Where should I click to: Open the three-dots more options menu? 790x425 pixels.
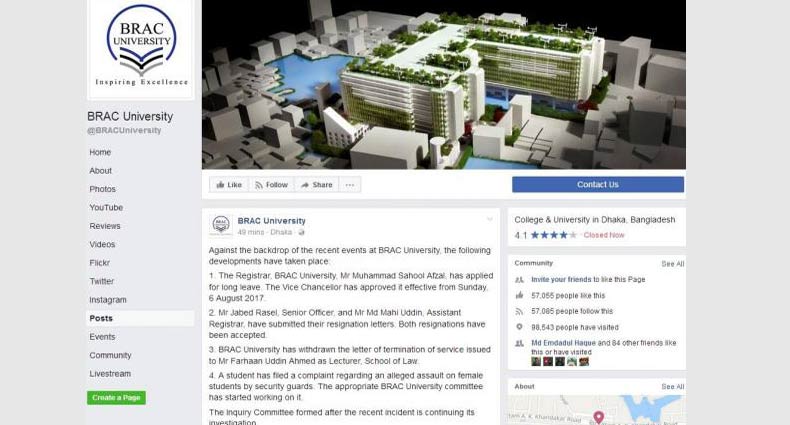[x=350, y=185]
